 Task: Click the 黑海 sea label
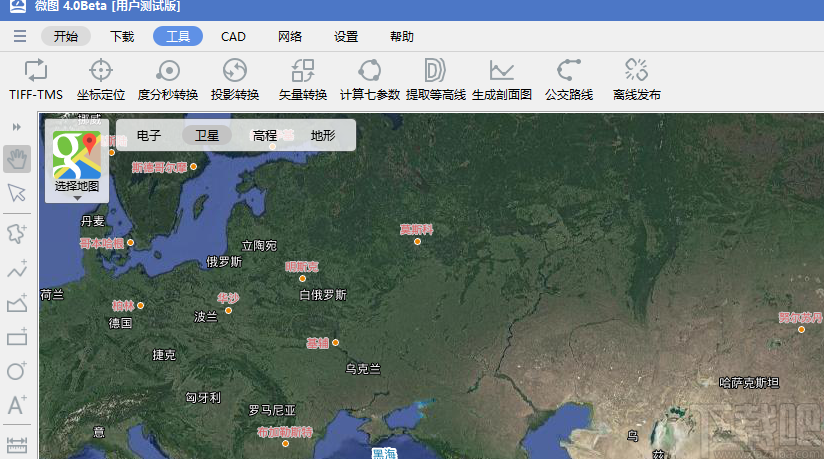click(384, 453)
